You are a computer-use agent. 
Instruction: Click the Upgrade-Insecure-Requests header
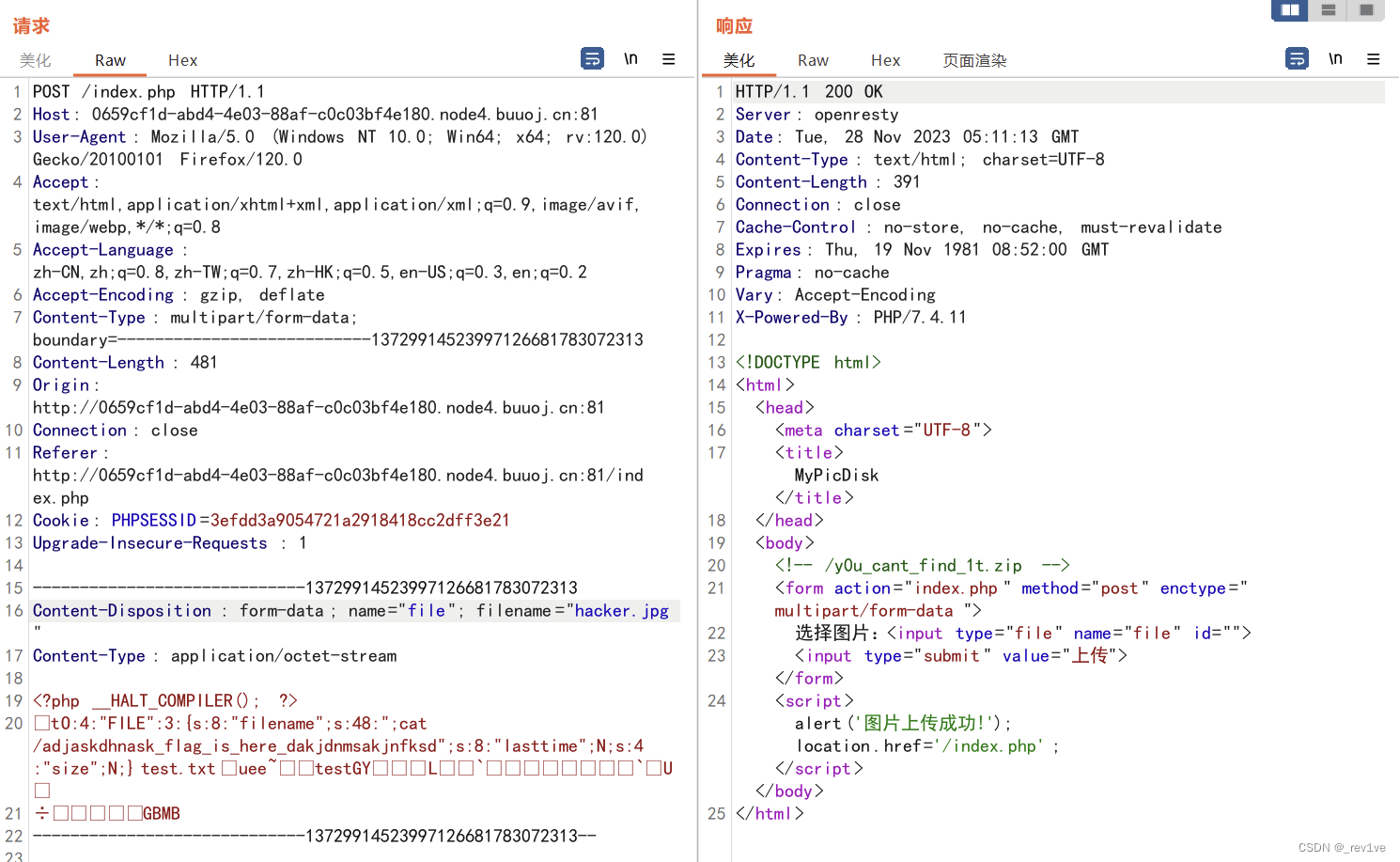[169, 542]
